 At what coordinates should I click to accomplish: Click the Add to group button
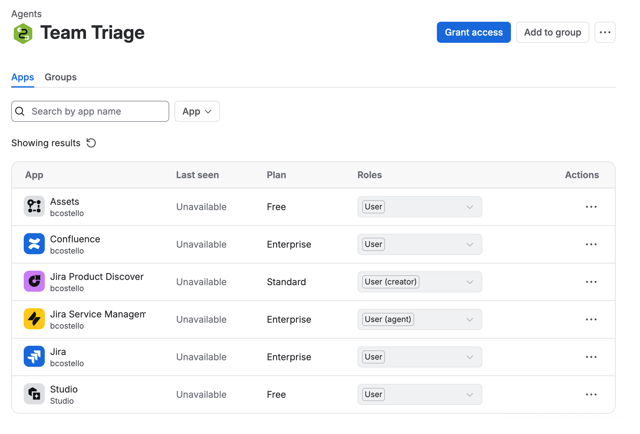(552, 32)
